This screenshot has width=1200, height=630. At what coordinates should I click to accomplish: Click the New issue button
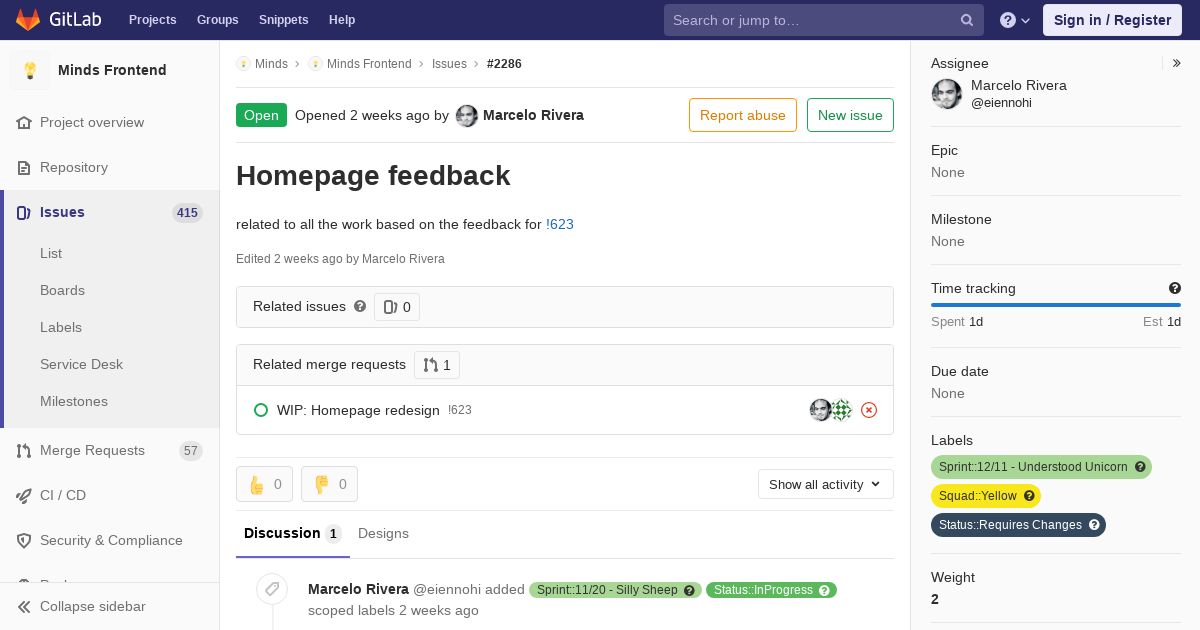point(850,115)
